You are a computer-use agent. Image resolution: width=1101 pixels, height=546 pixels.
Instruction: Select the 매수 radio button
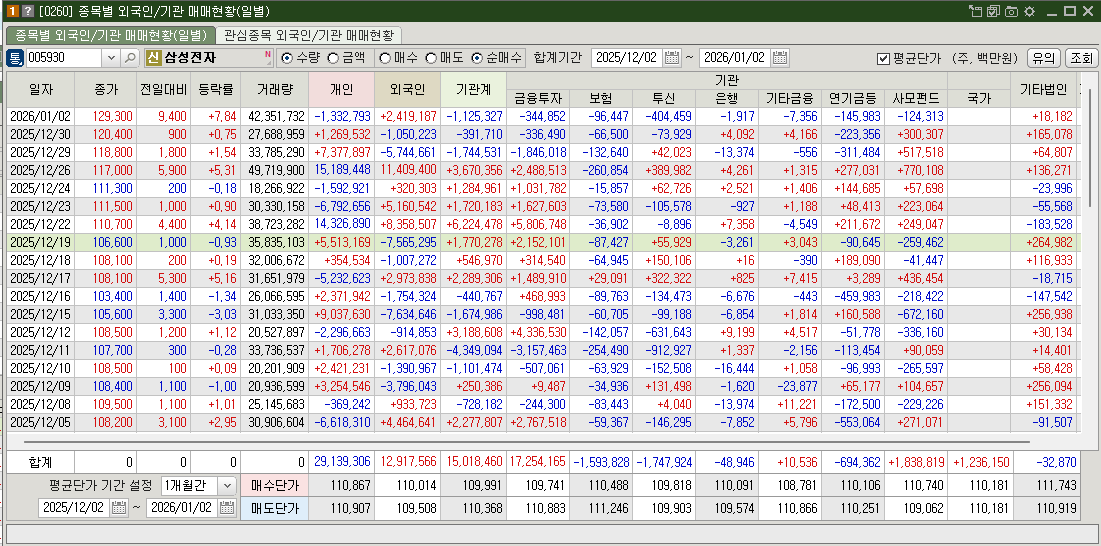(x=385, y=58)
